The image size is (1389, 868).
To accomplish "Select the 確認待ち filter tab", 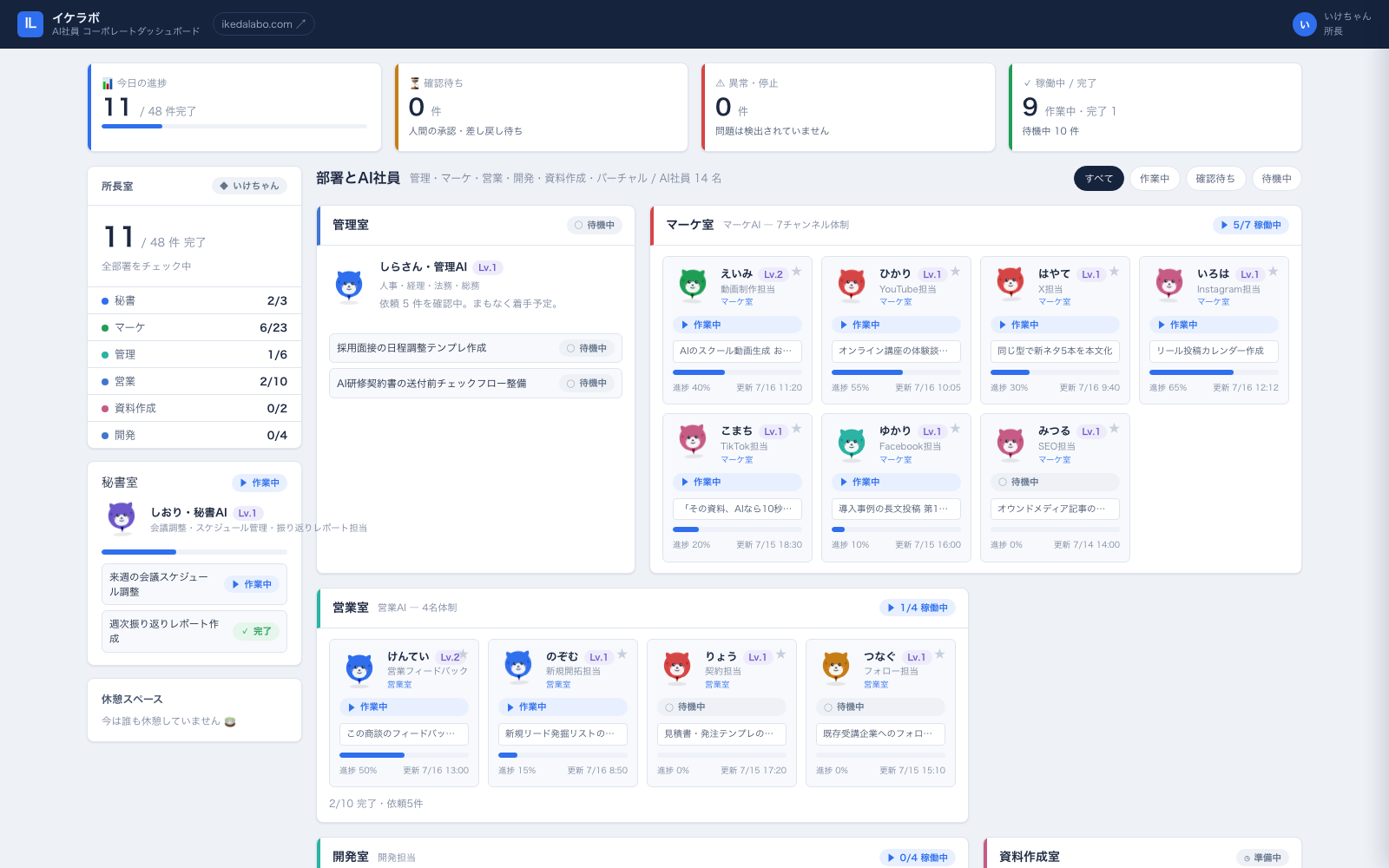I will click(1215, 179).
